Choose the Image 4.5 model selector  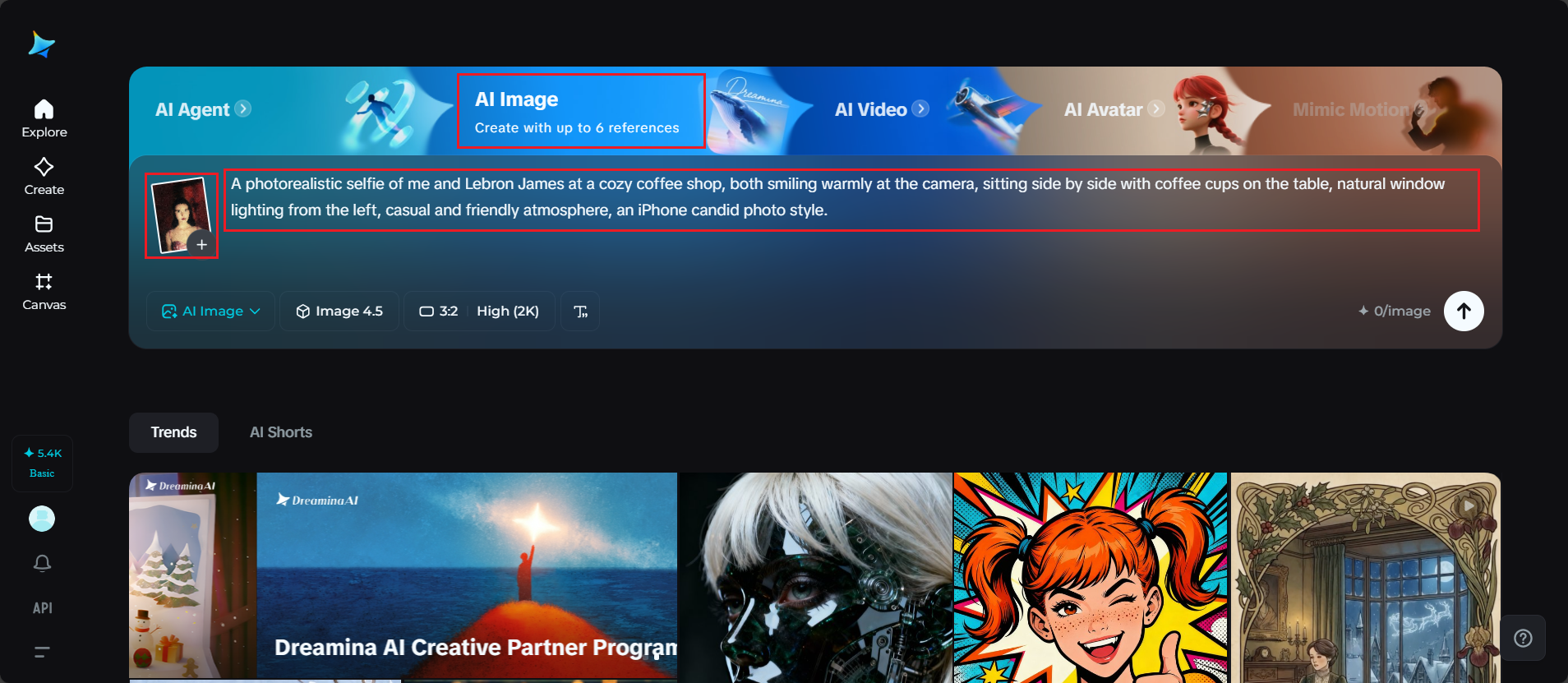[339, 312]
